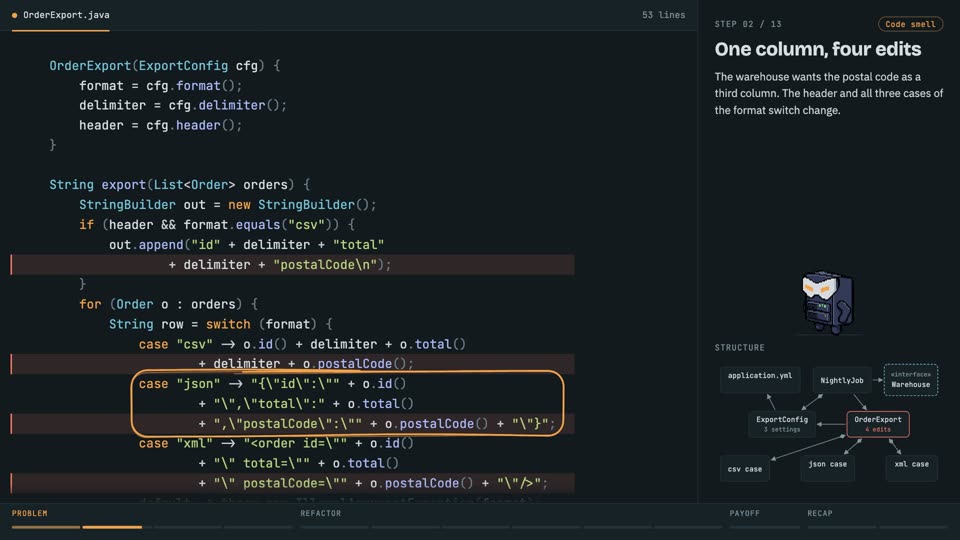Jump to the REFACTOR section
The image size is (960, 540).
click(x=320, y=513)
